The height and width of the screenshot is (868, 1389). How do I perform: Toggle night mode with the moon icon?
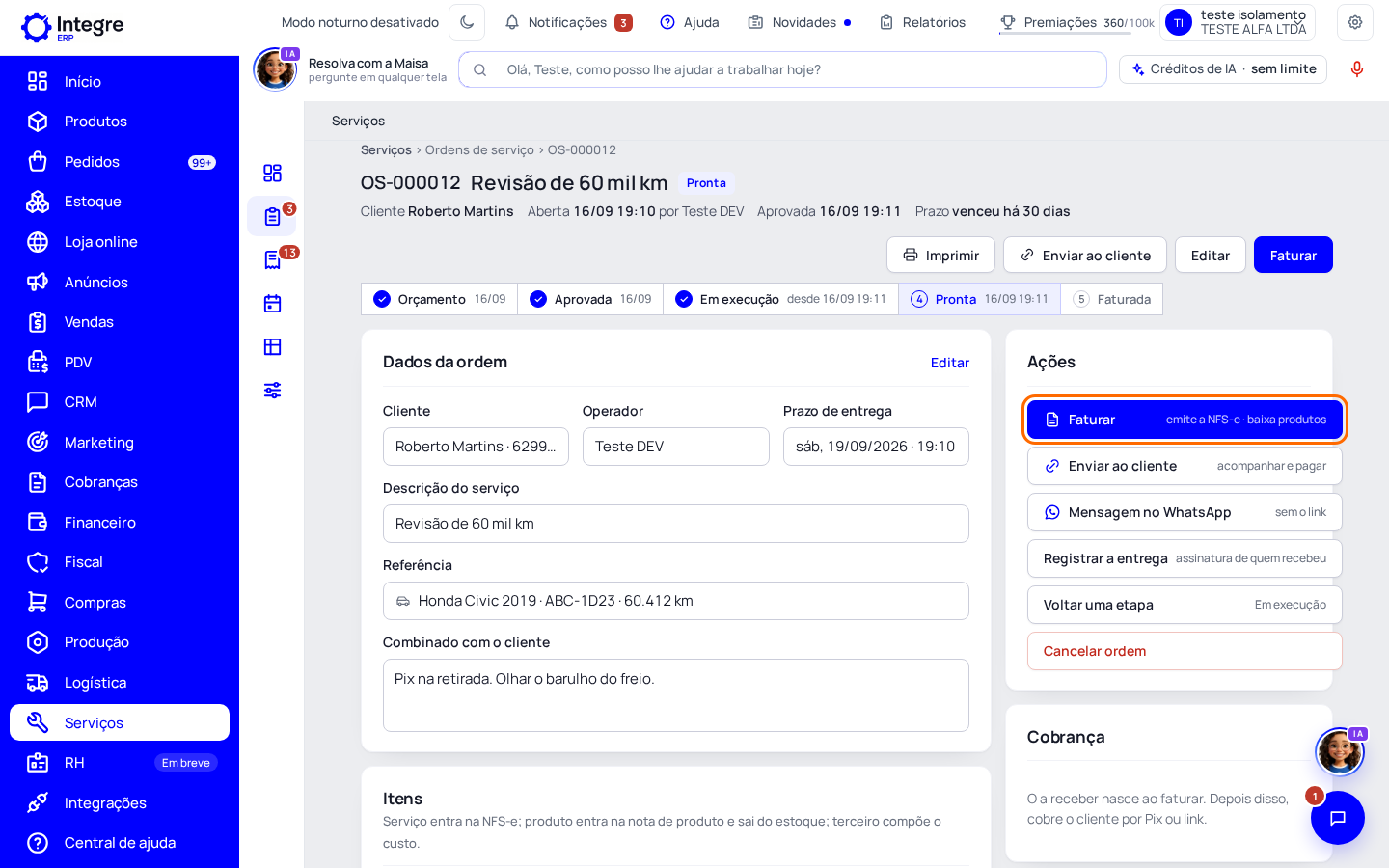point(467,22)
